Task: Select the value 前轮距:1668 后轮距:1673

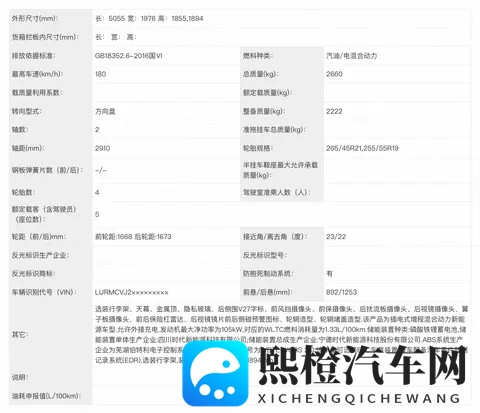Action: click(x=133, y=237)
